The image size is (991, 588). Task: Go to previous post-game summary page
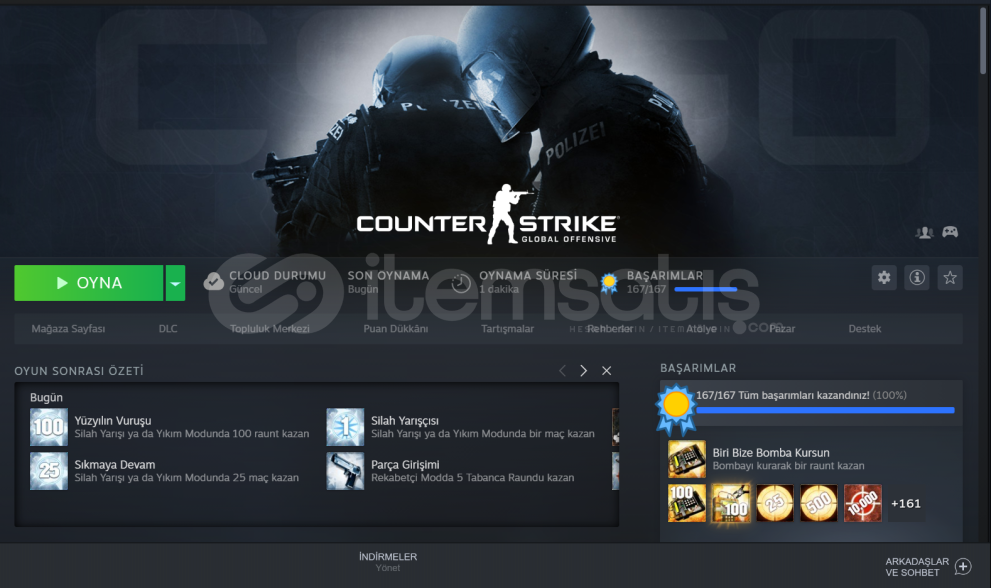click(x=562, y=371)
